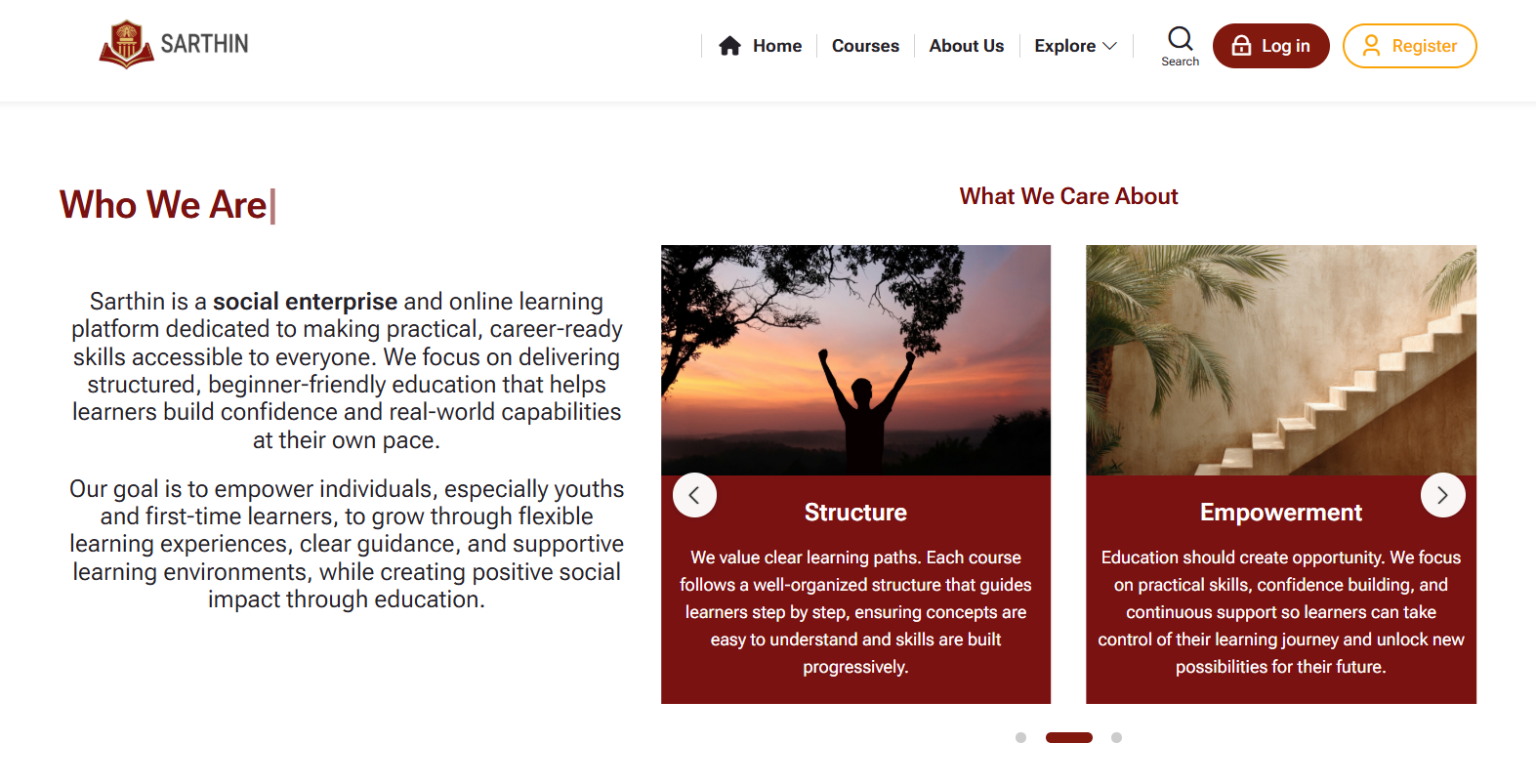Expand the Explore chevron arrow
Image resolution: width=1536 pixels, height=784 pixels.
1109,46
